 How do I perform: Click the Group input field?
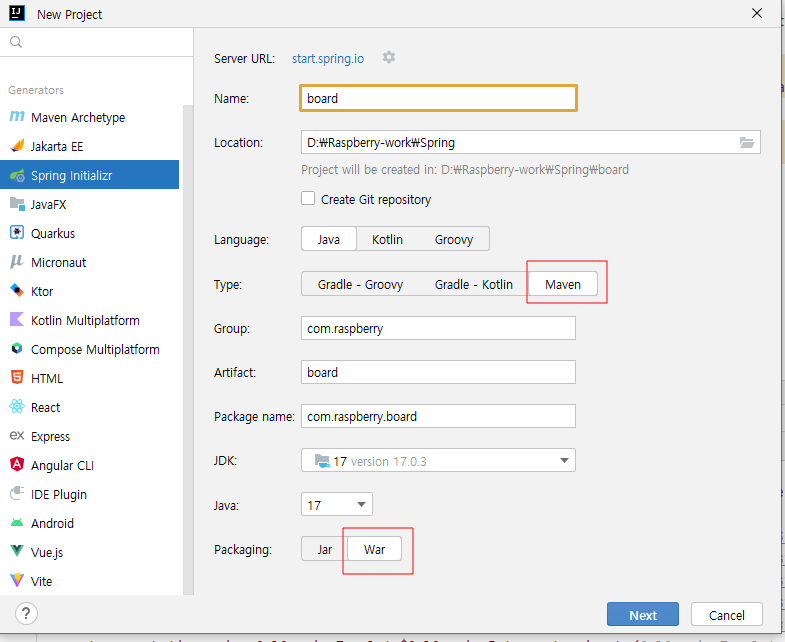point(438,328)
